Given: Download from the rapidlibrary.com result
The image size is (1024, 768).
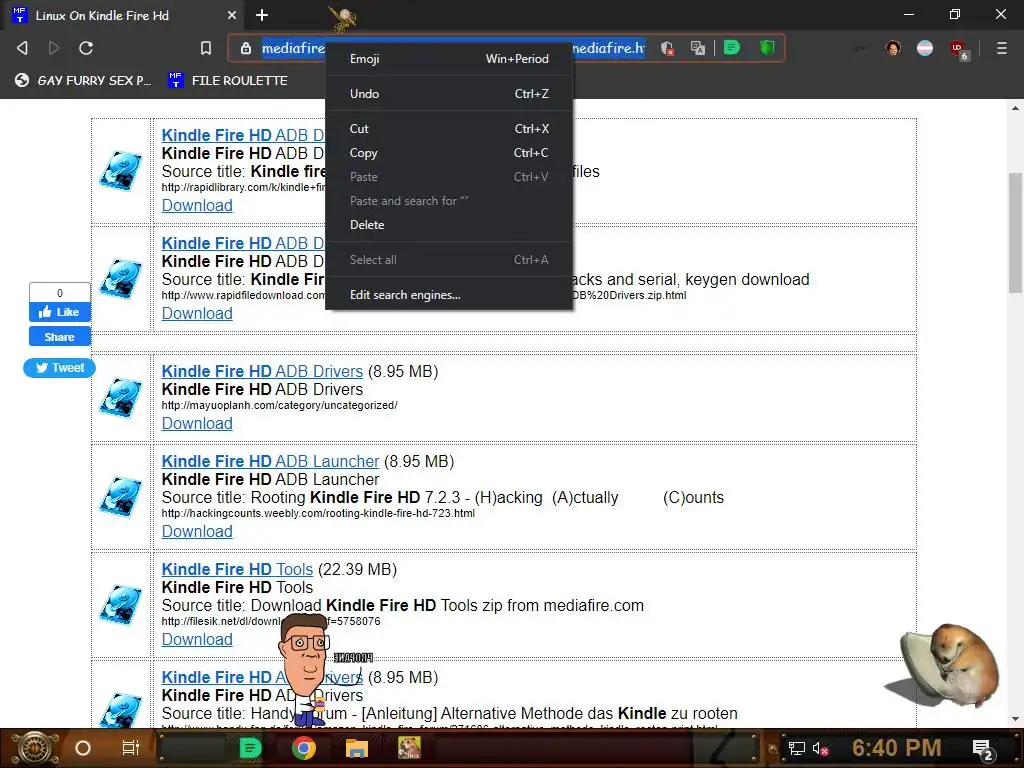Looking at the screenshot, I should (x=197, y=205).
